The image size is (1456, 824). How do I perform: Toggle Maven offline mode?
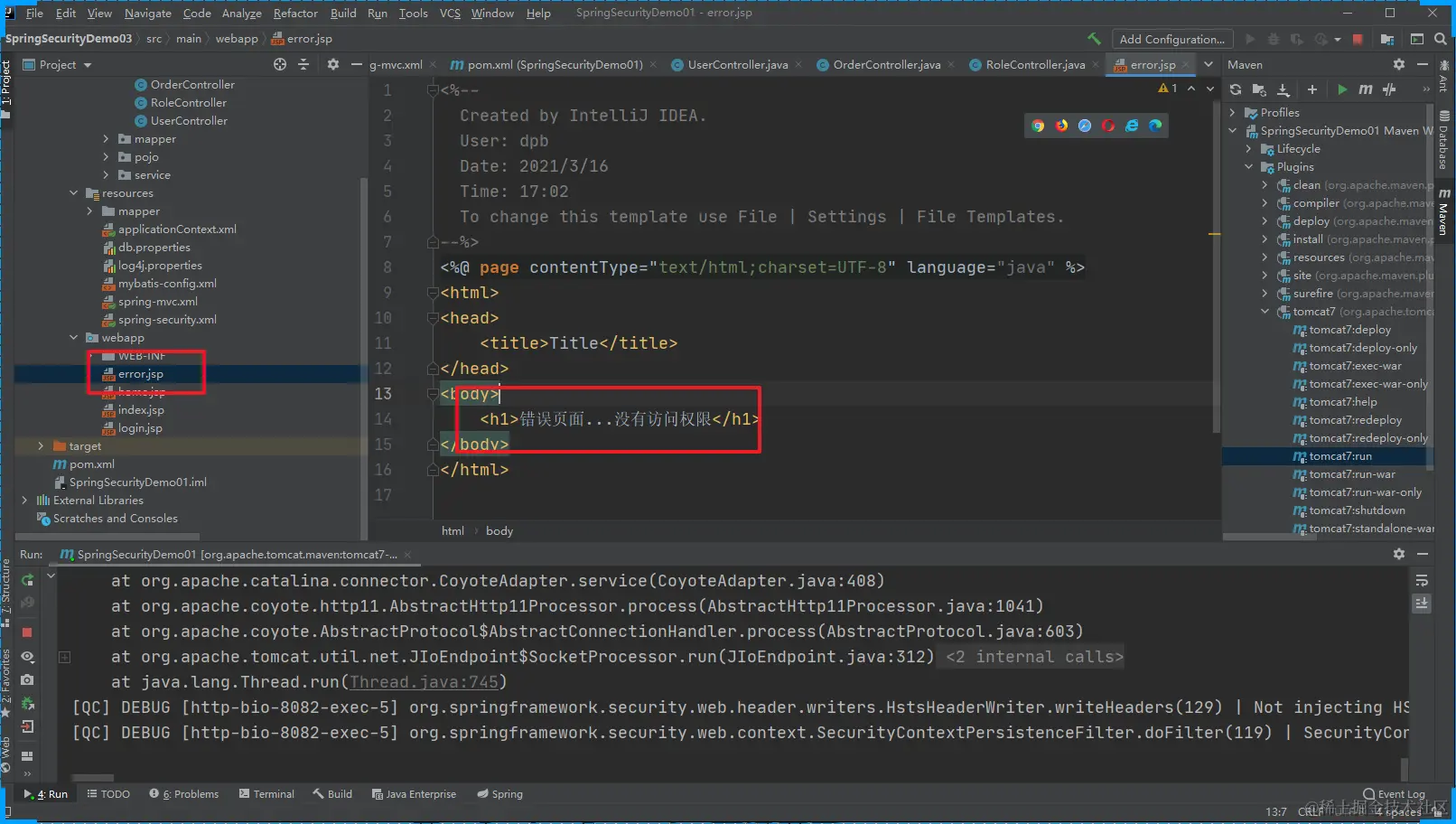pyautogui.click(x=1389, y=89)
